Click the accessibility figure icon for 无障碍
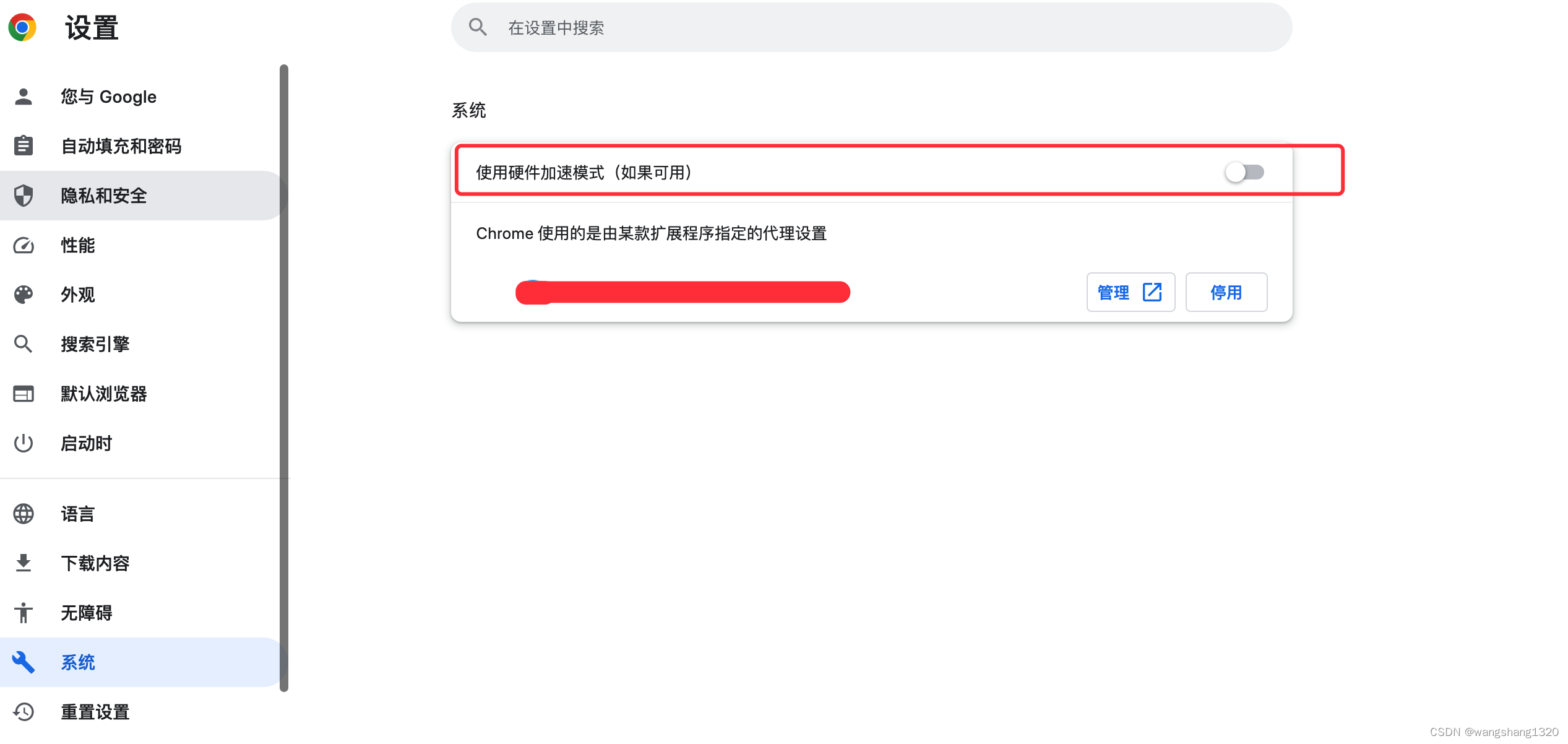Image resolution: width=1568 pixels, height=744 pixels. pyautogui.click(x=24, y=613)
